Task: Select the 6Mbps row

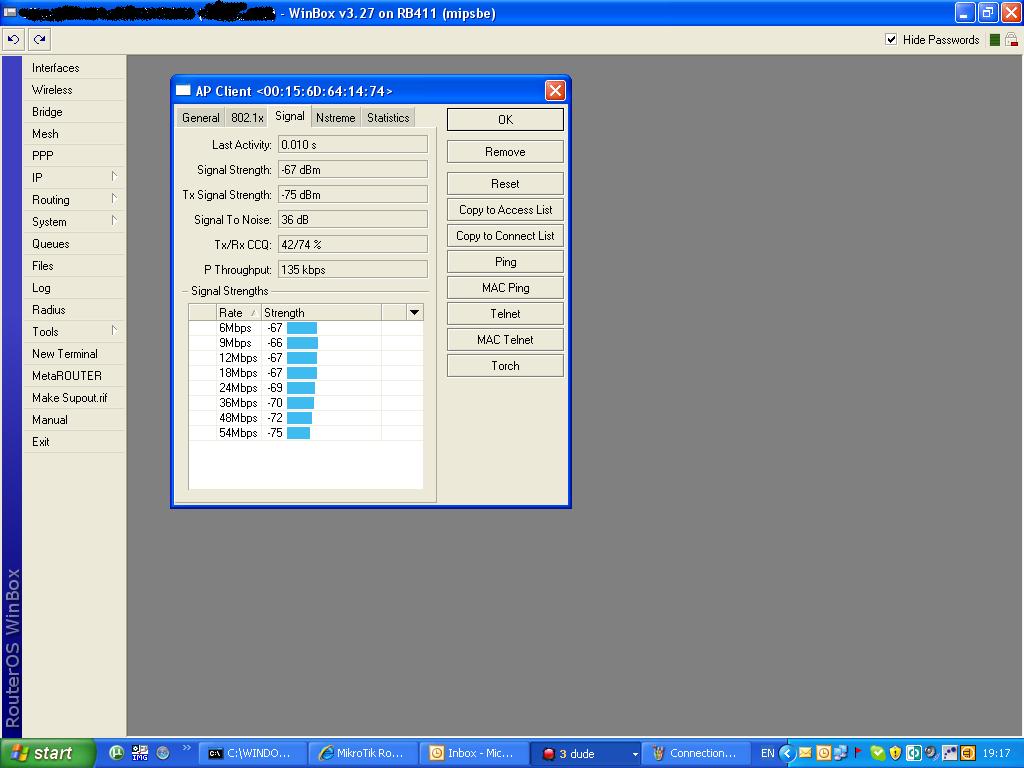Action: click(x=306, y=328)
